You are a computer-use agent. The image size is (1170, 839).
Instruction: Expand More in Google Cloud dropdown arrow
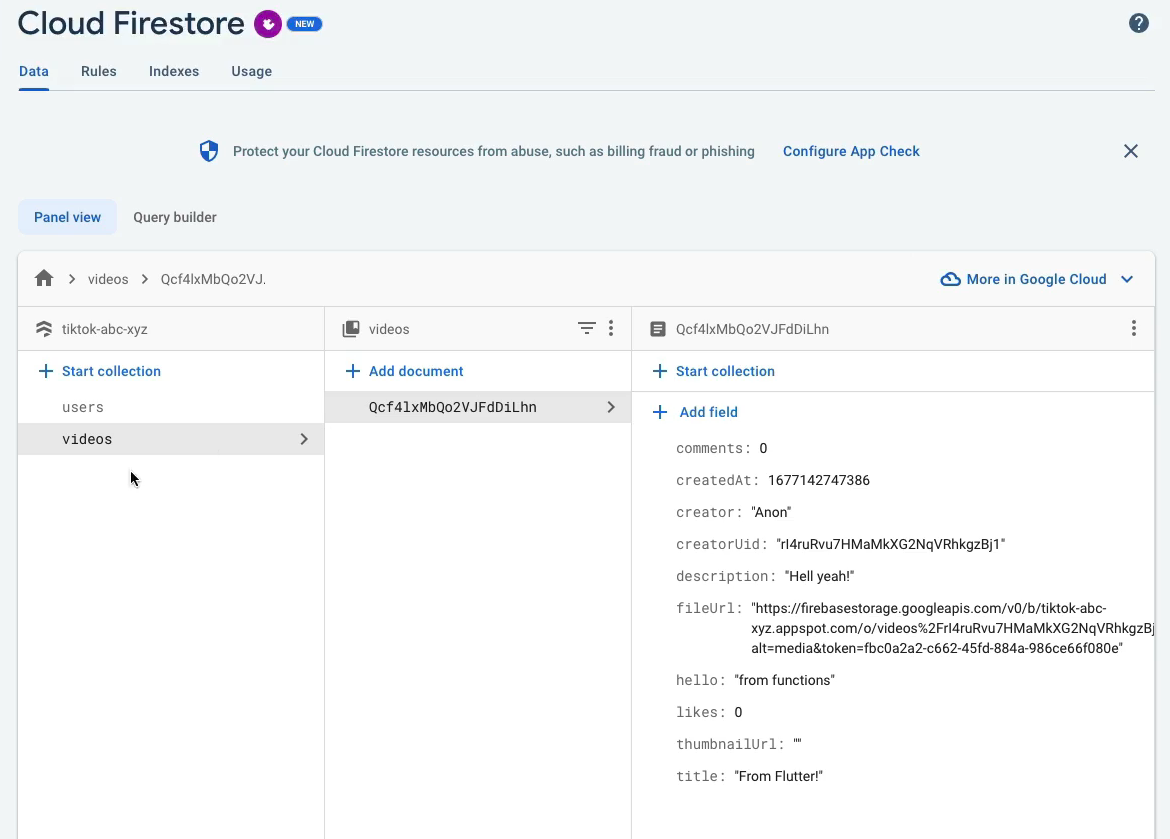point(1127,279)
